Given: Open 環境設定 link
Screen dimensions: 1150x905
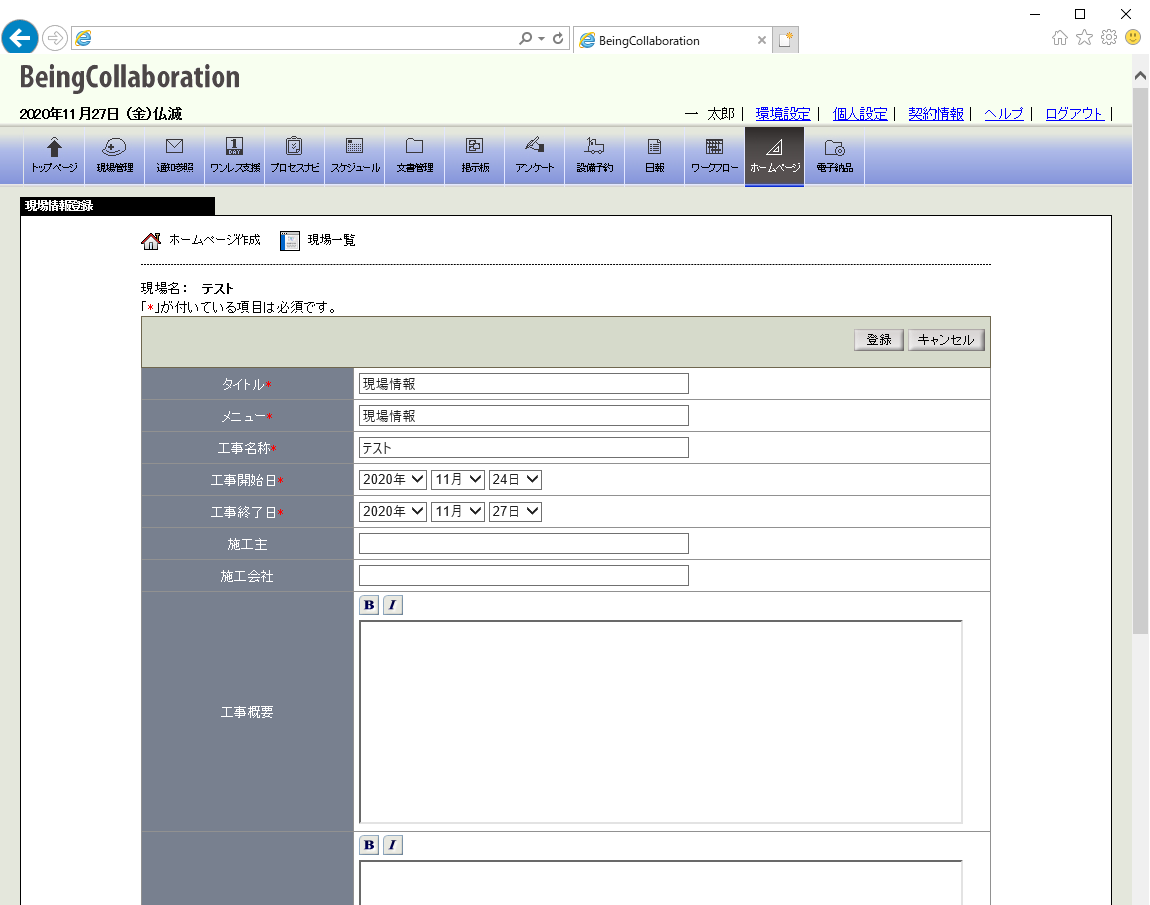Looking at the screenshot, I should (x=783, y=114).
